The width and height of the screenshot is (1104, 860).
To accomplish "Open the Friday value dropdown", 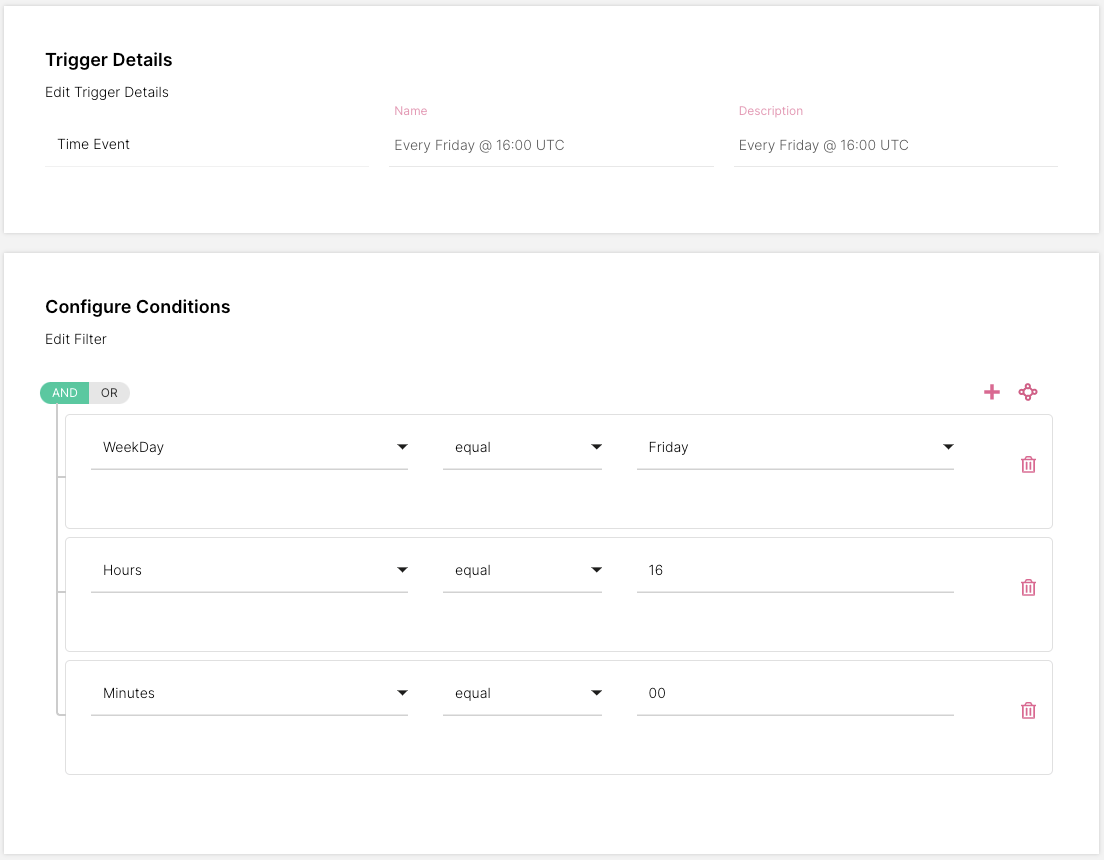I will [x=794, y=447].
